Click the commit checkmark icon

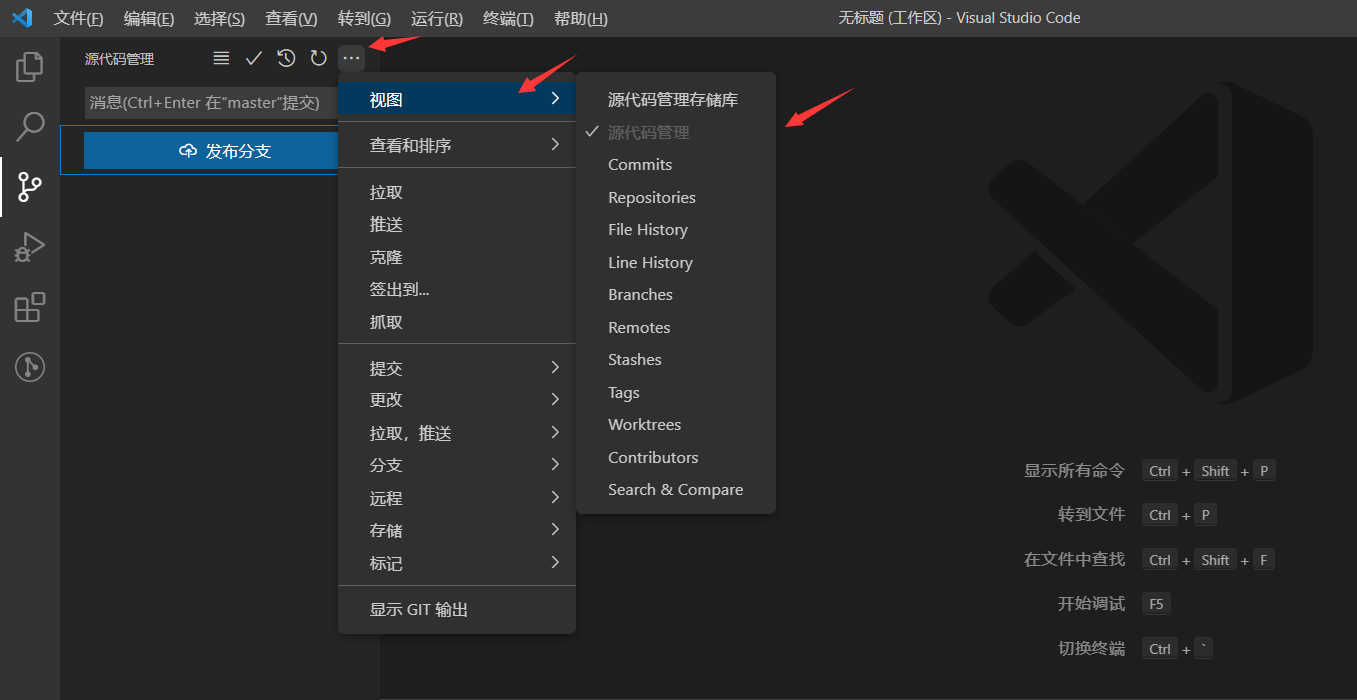pyautogui.click(x=253, y=58)
